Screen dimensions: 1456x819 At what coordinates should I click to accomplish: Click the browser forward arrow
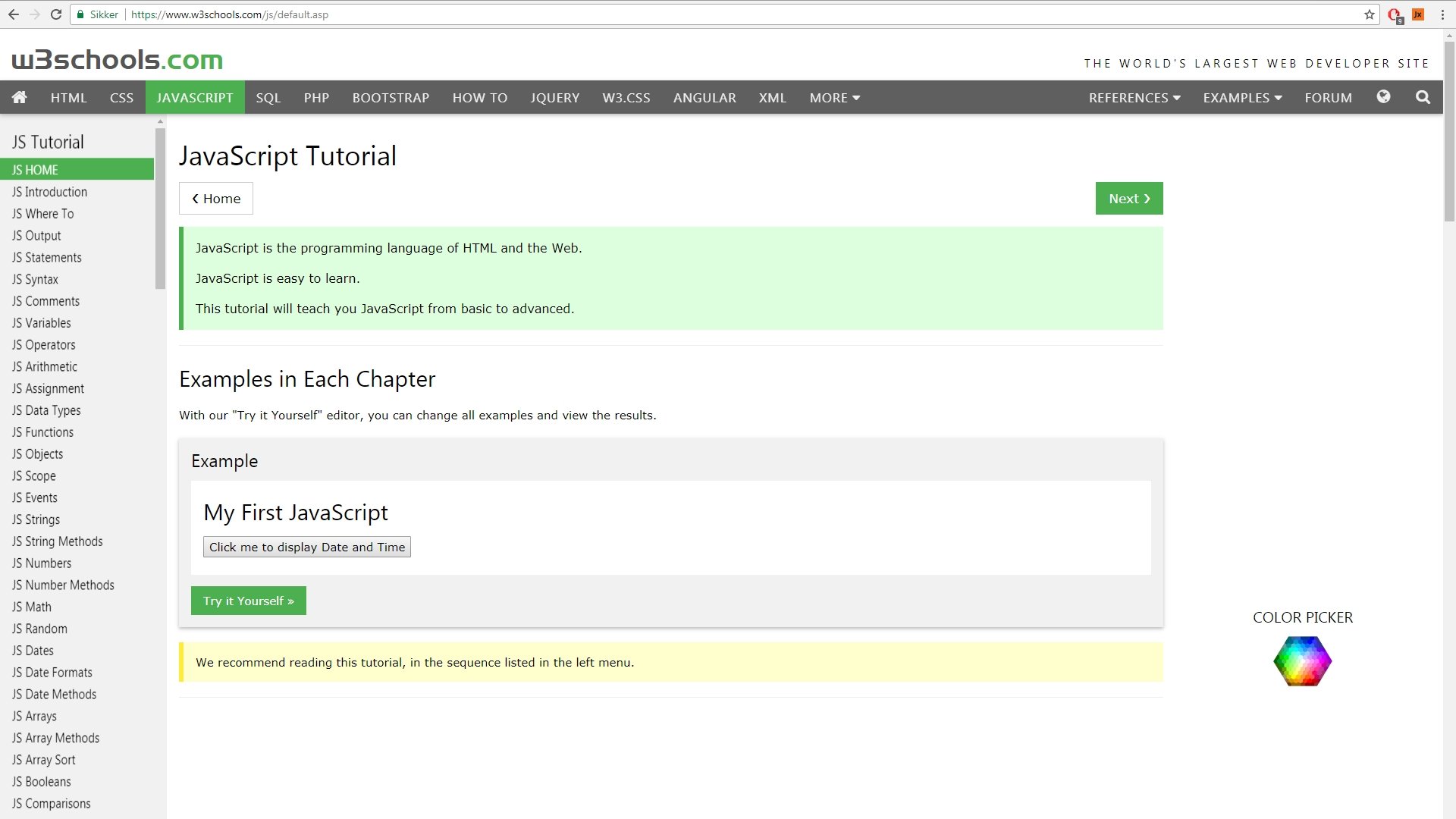(34, 14)
